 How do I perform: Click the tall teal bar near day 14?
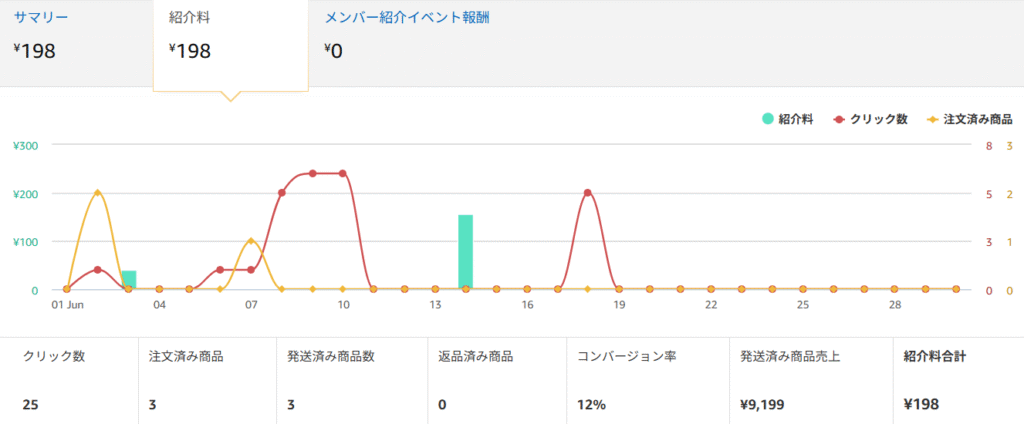tap(465, 252)
